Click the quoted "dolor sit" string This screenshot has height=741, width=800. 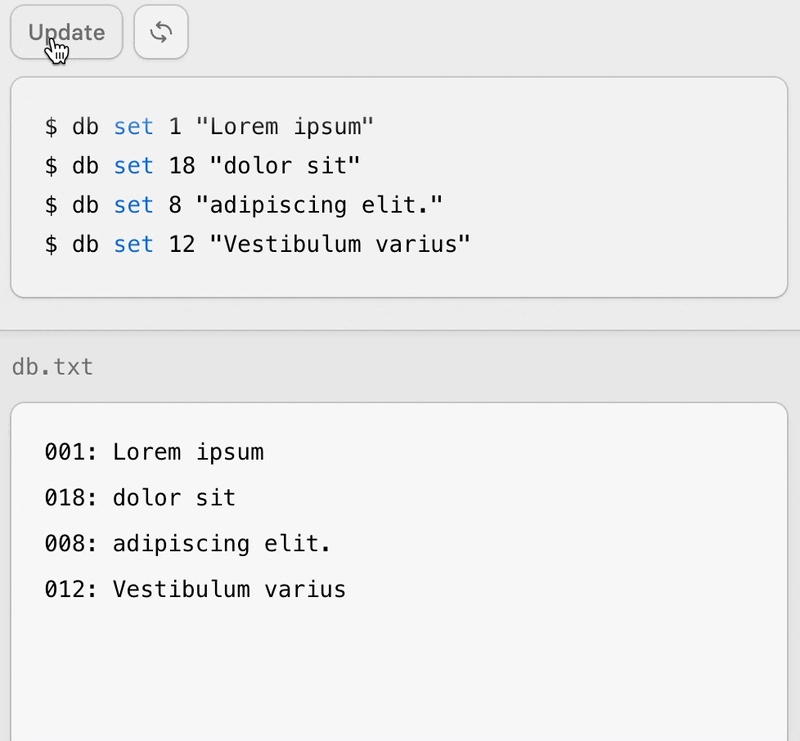tap(284, 166)
